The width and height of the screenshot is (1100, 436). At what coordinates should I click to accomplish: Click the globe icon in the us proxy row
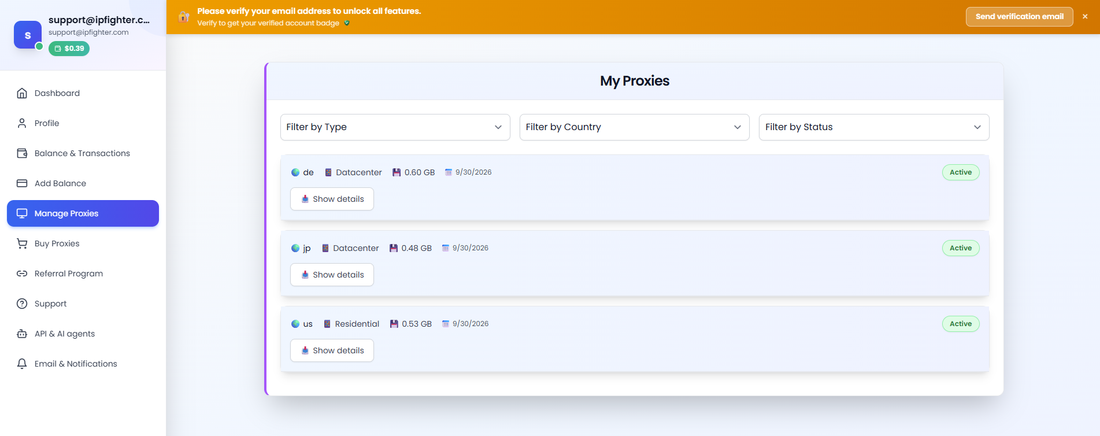point(295,324)
